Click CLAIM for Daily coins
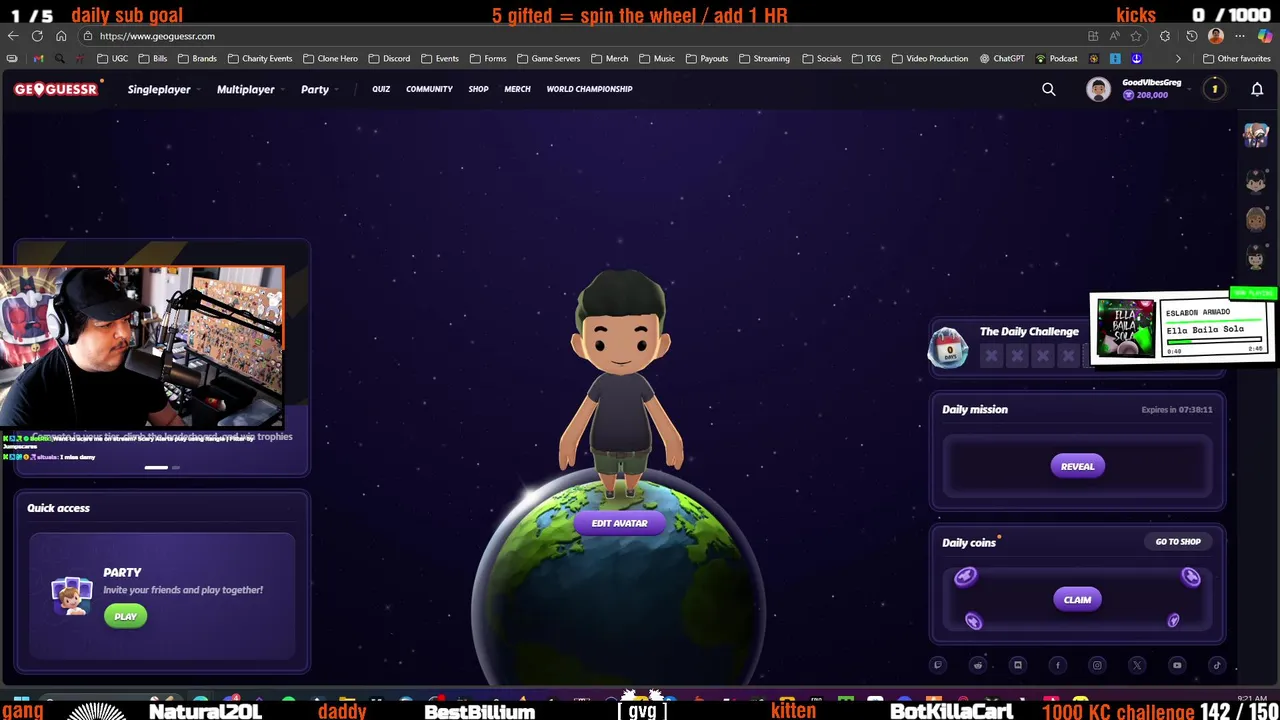This screenshot has height=720, width=1280. coord(1077,600)
